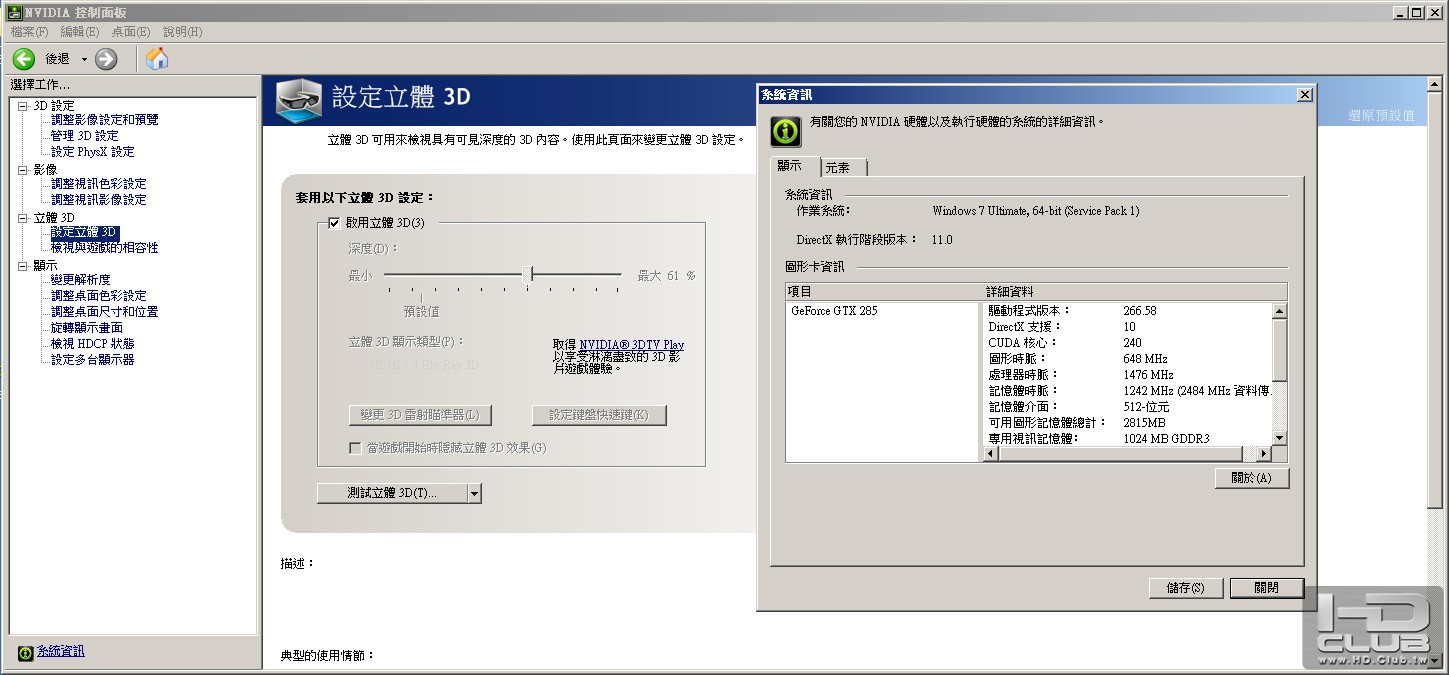
Task: Click the green info icon in System Information dialog
Action: tap(786, 131)
